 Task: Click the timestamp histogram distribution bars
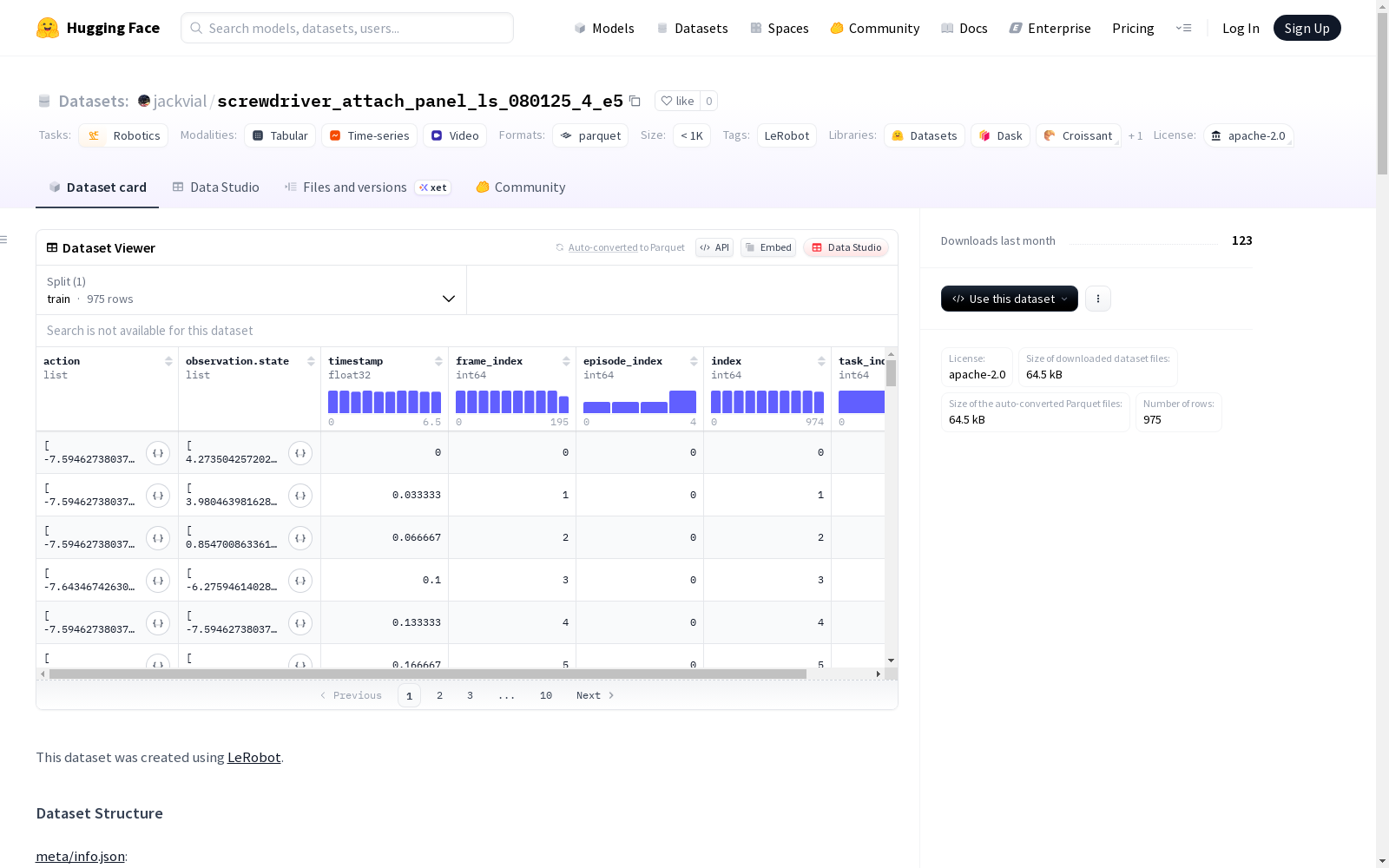[385, 401]
